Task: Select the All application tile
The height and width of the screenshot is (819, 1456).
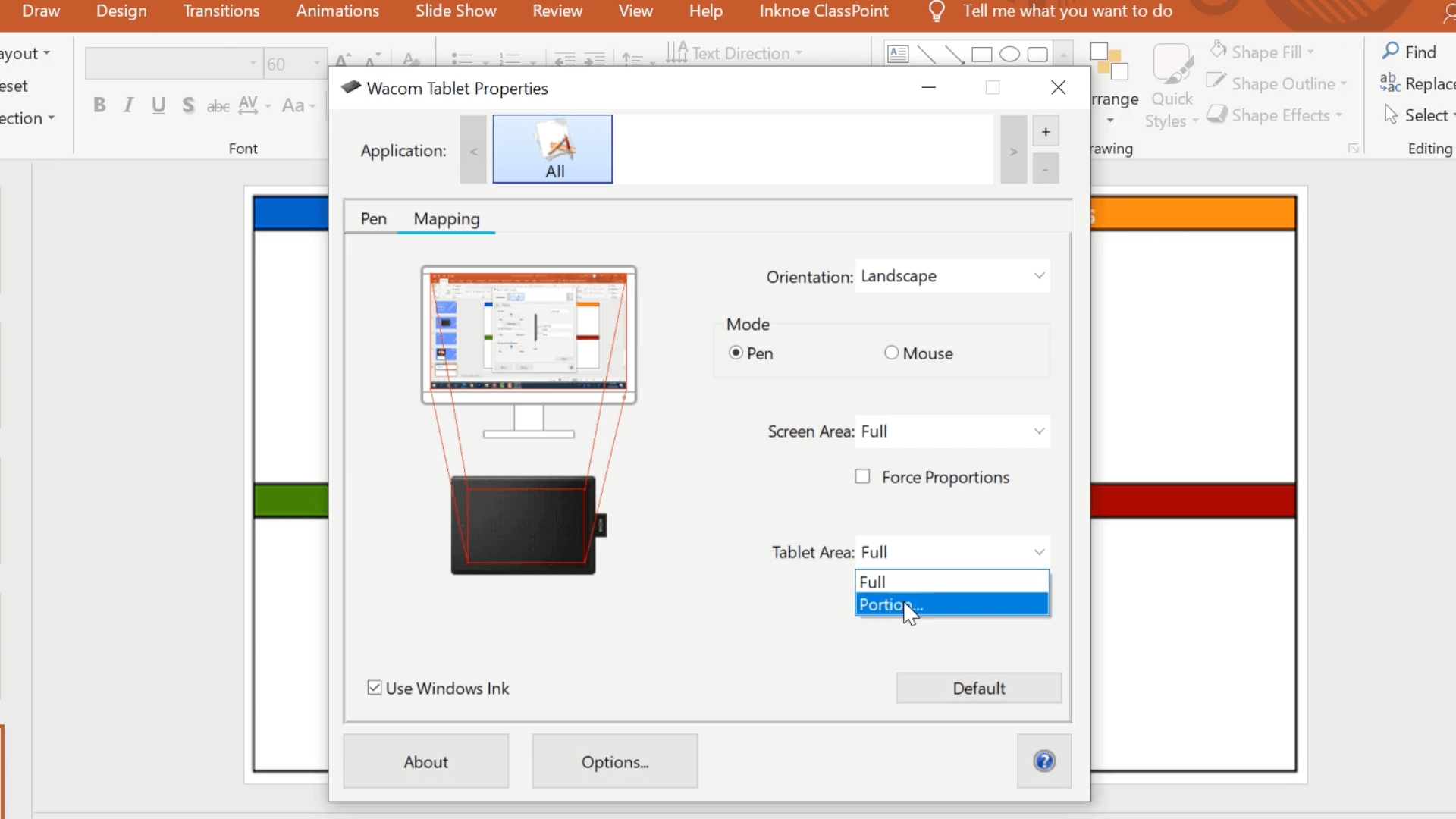Action: tap(553, 149)
